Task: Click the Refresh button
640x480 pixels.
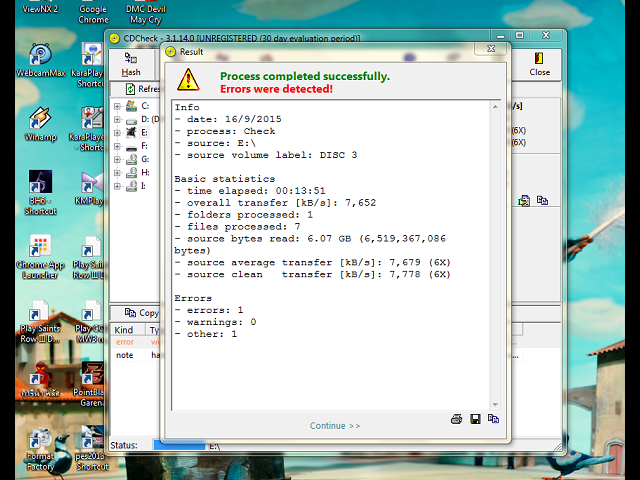Action: click(139, 89)
